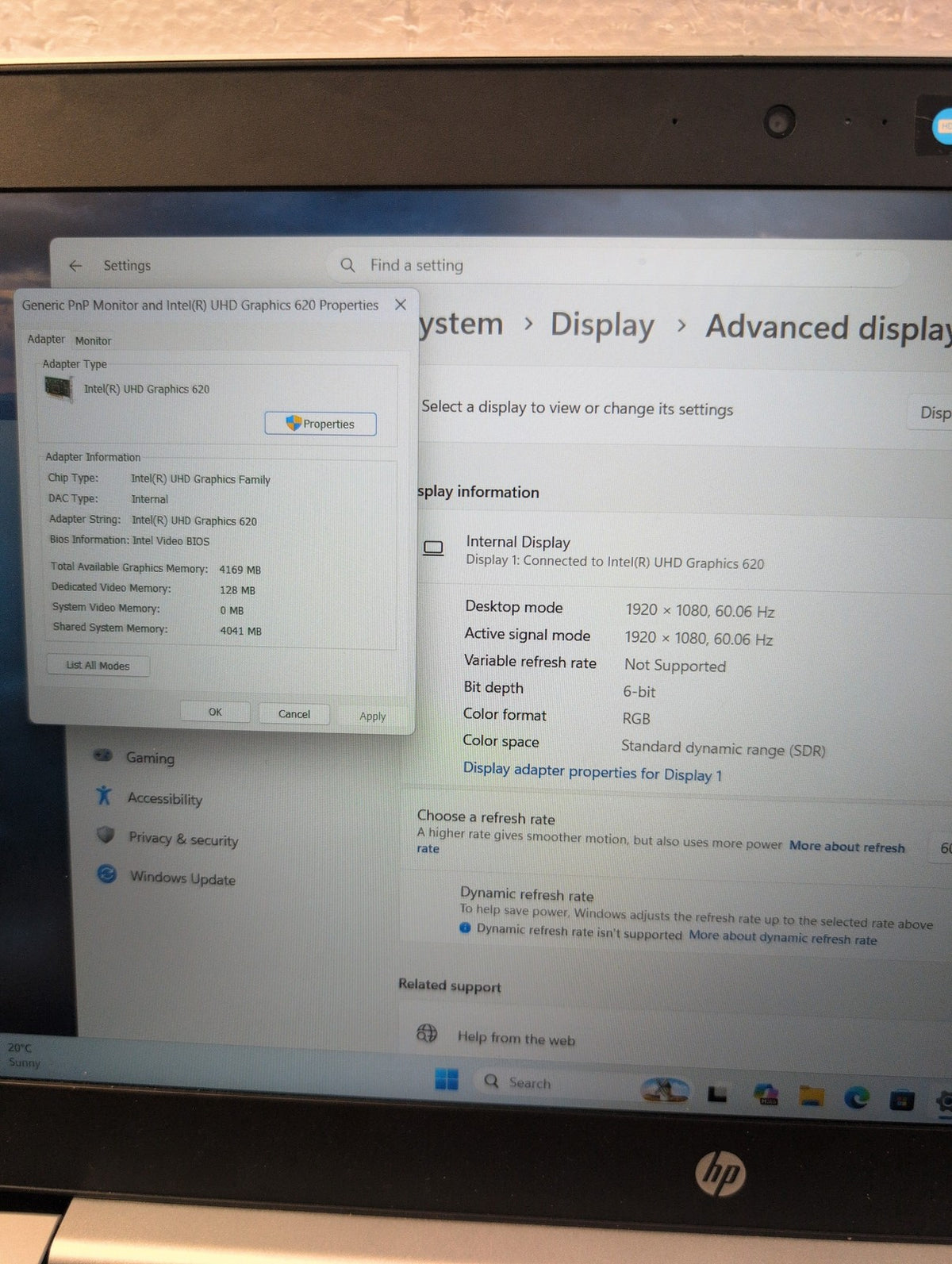This screenshot has width=952, height=1264.
Task: Click the Windows Update sync icon
Action: coord(107,874)
